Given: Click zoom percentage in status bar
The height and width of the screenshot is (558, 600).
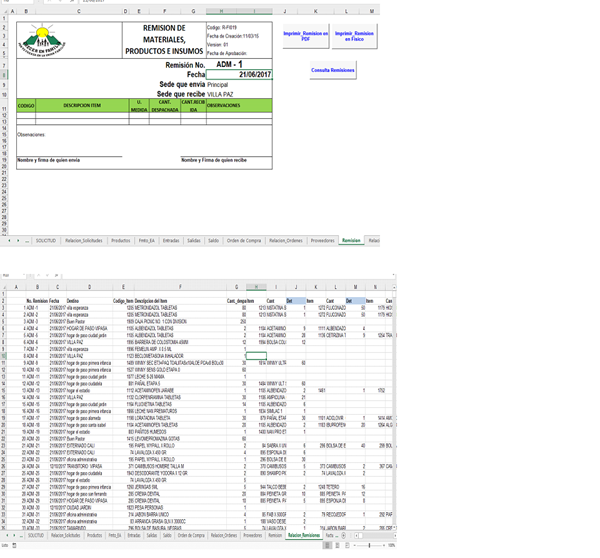Looking at the screenshot, I should coord(391,545).
